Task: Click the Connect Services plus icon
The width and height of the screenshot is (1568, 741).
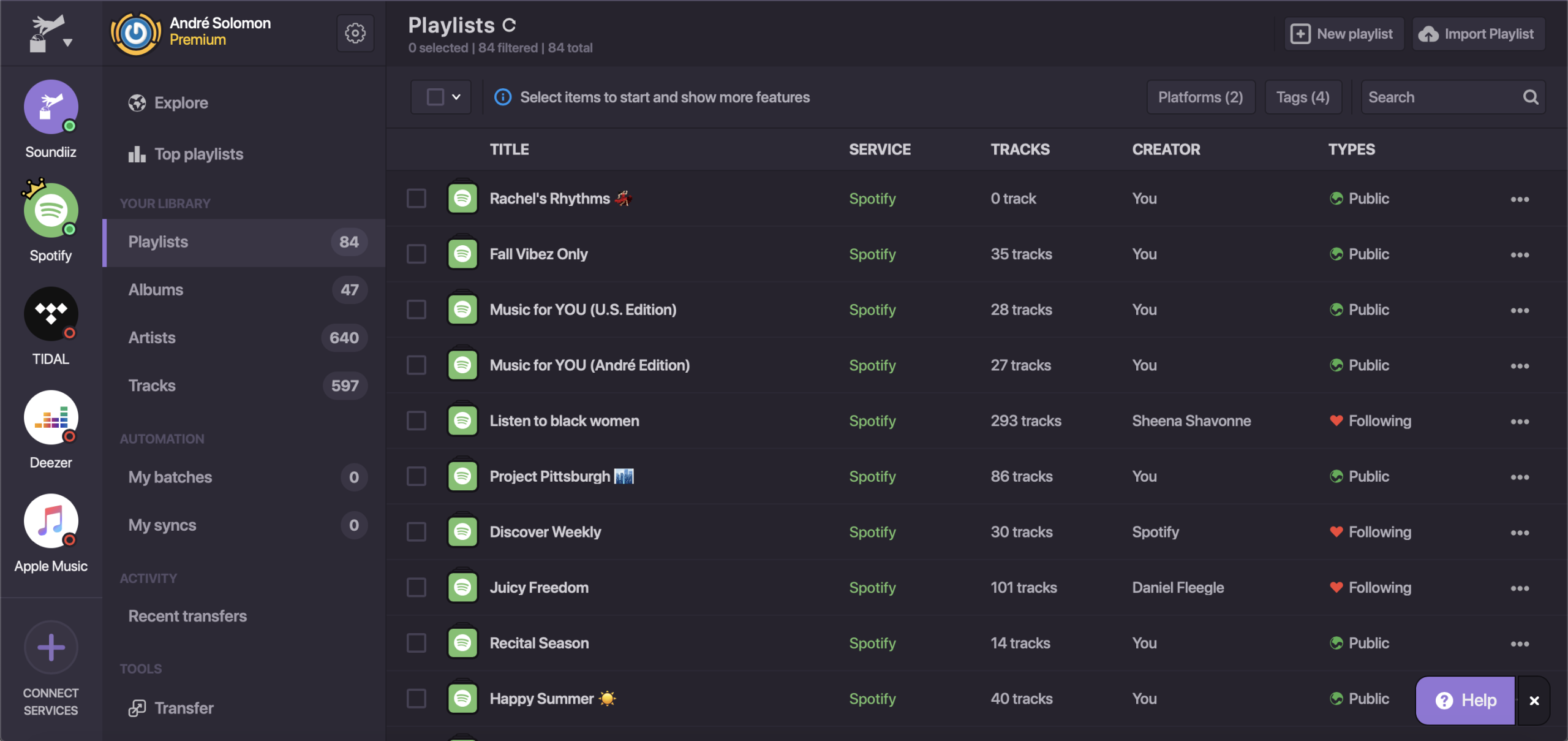Action: (x=51, y=647)
